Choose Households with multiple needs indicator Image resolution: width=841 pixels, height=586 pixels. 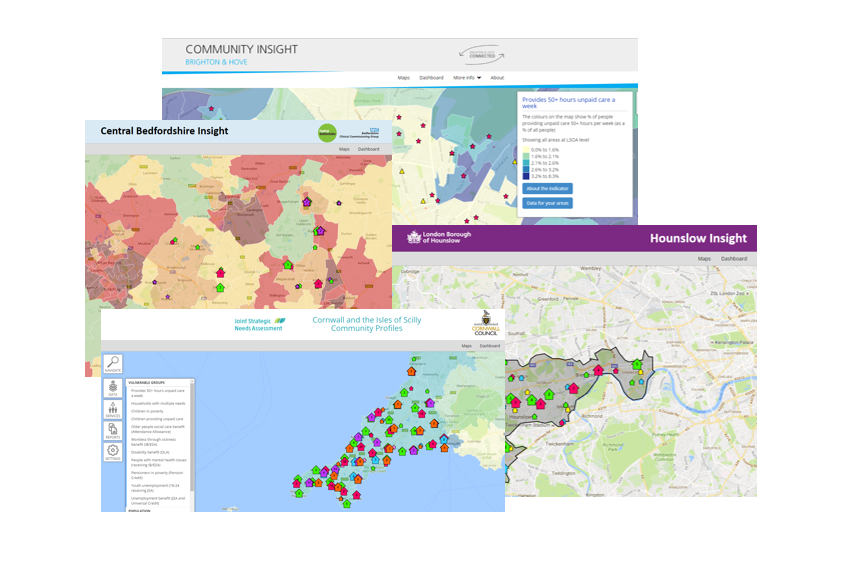[157, 403]
